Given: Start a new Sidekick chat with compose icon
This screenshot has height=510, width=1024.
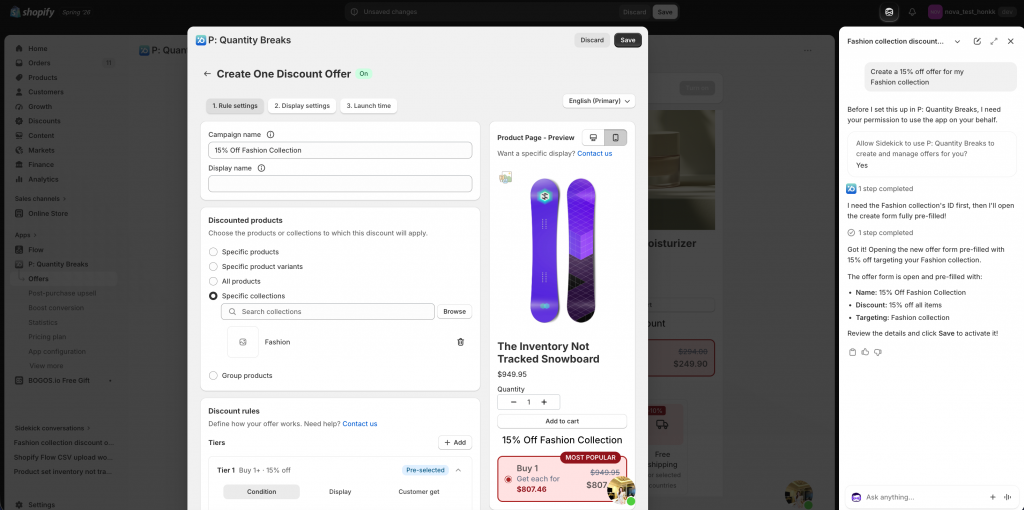Looking at the screenshot, I should (977, 41).
